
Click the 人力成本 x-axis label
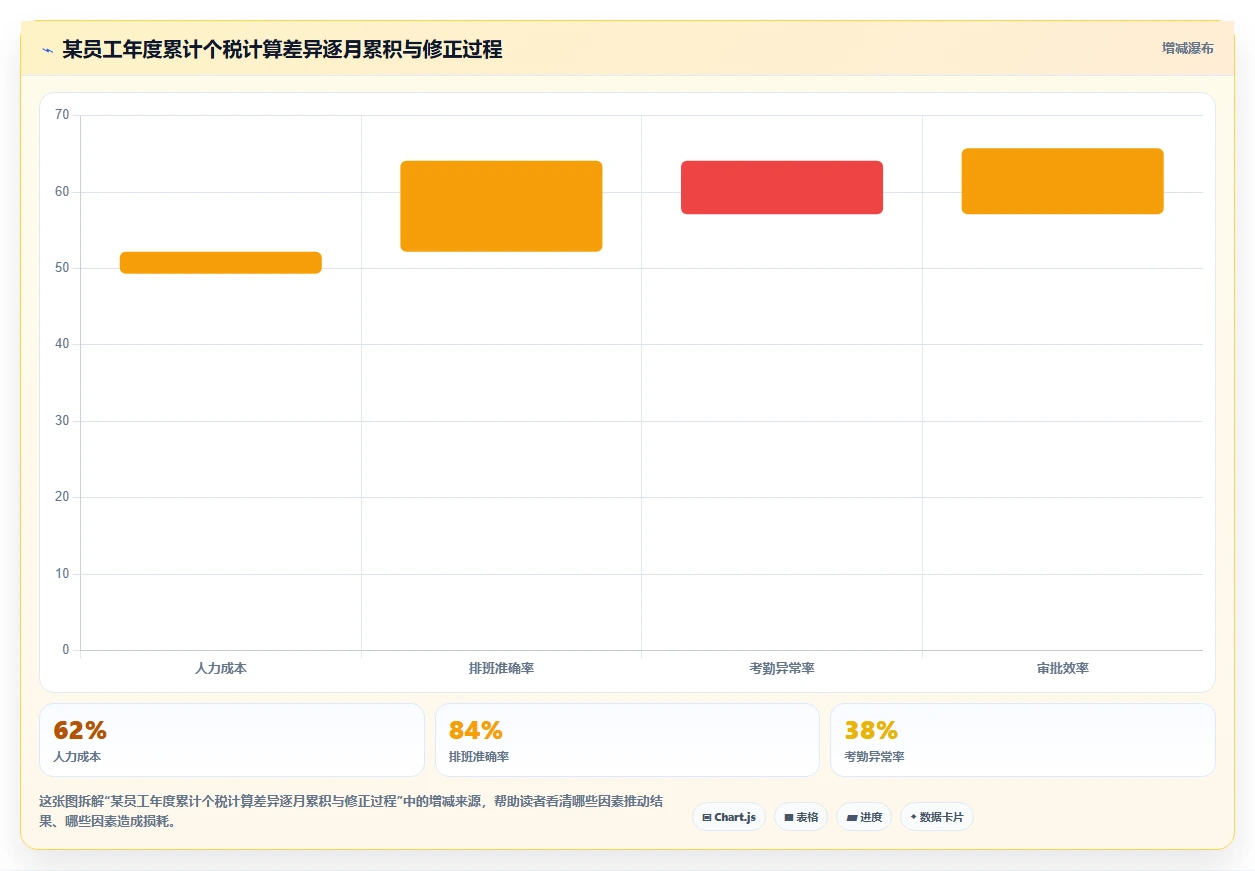pyautogui.click(x=221, y=668)
